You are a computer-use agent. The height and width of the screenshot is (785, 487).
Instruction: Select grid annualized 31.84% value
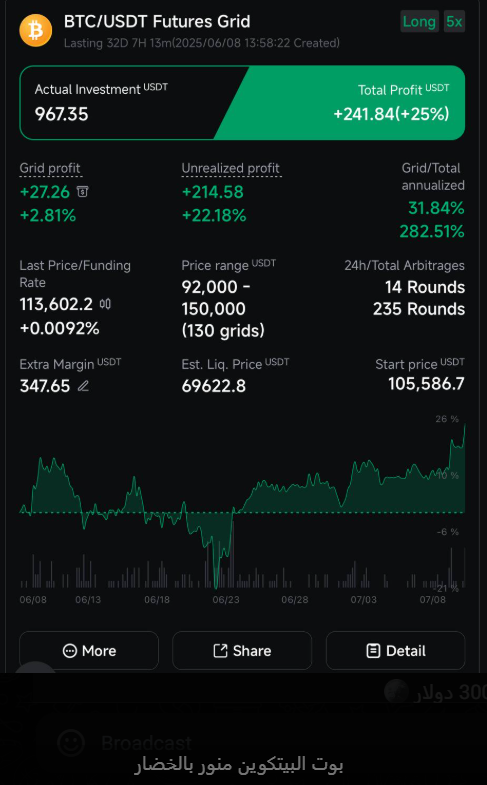coord(436,208)
